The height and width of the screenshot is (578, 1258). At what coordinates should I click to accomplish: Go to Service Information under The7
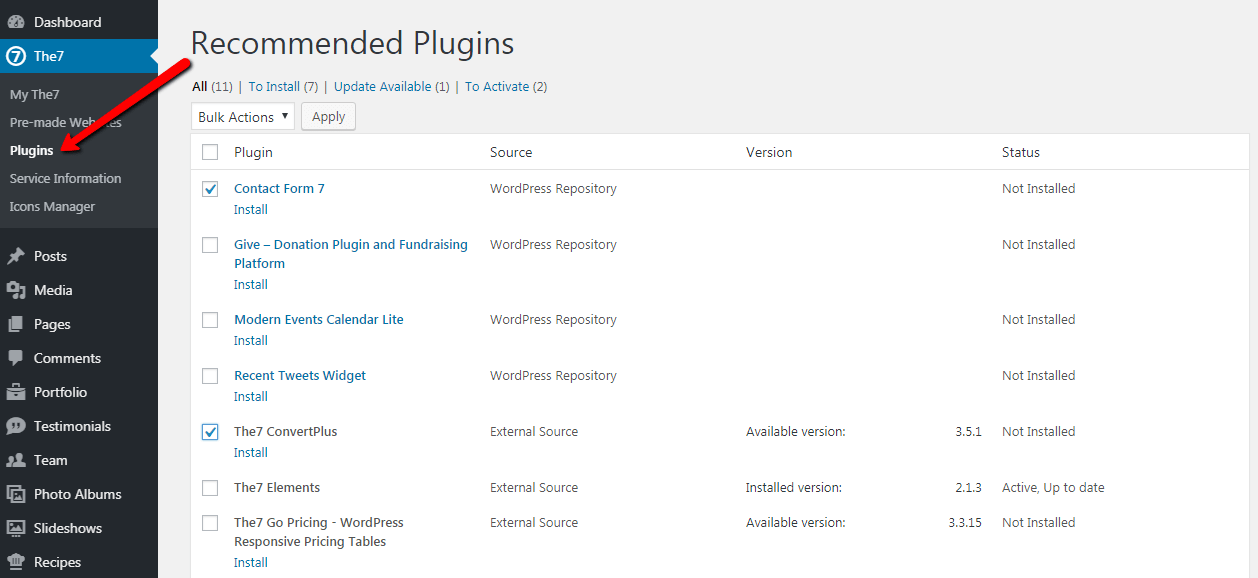(x=64, y=178)
